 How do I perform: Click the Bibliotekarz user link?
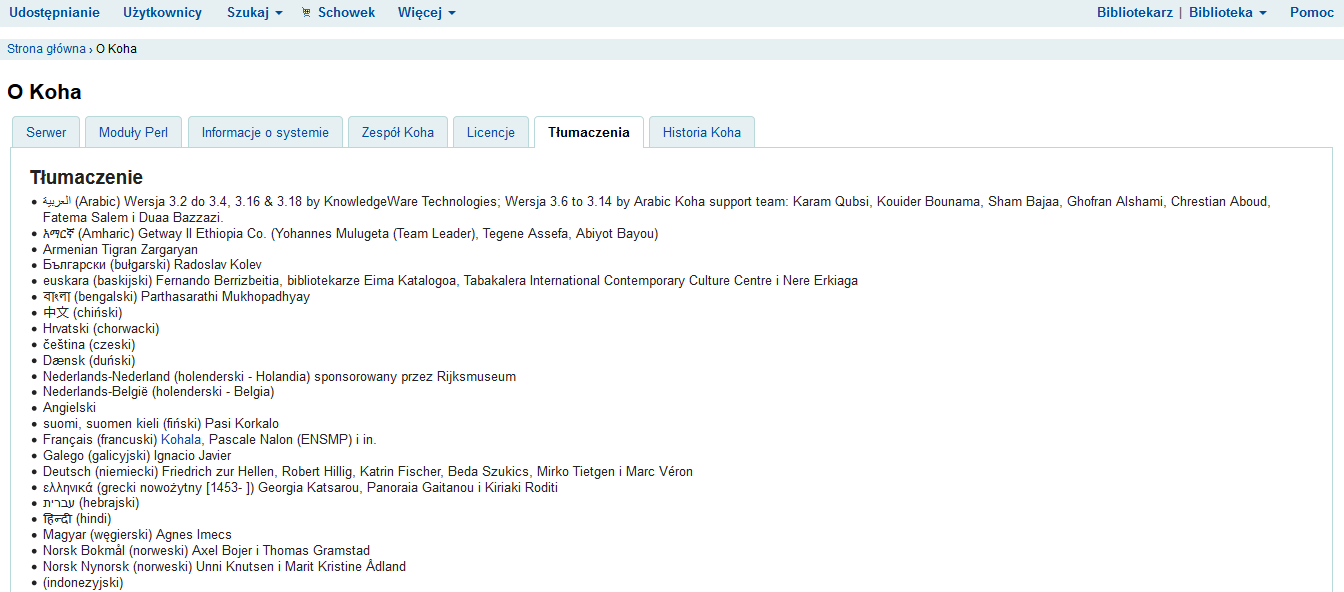click(x=1134, y=13)
